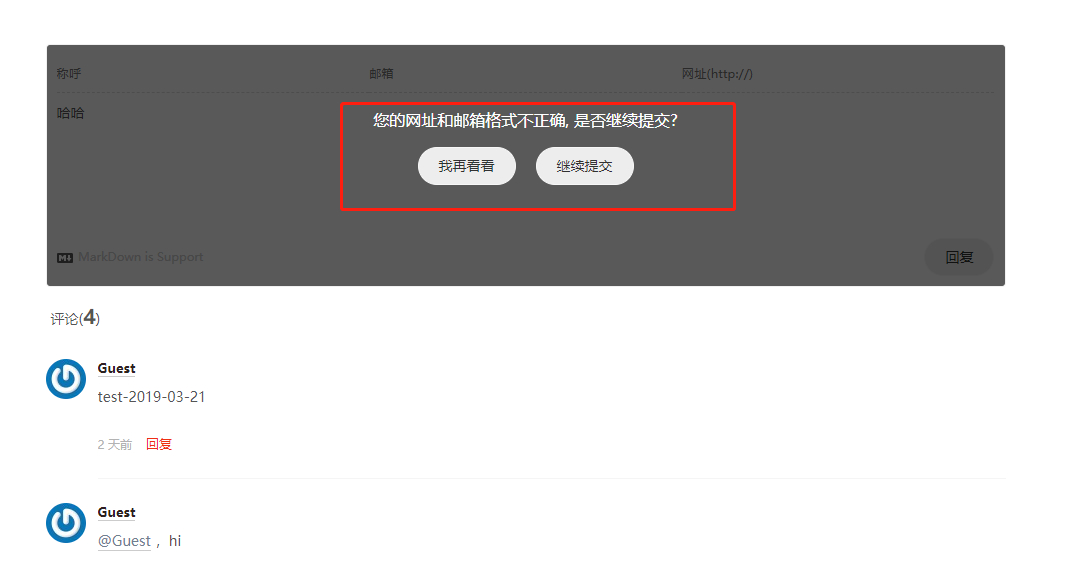Click the dialog warning message text
The image size is (1083, 568).
click(x=526, y=121)
